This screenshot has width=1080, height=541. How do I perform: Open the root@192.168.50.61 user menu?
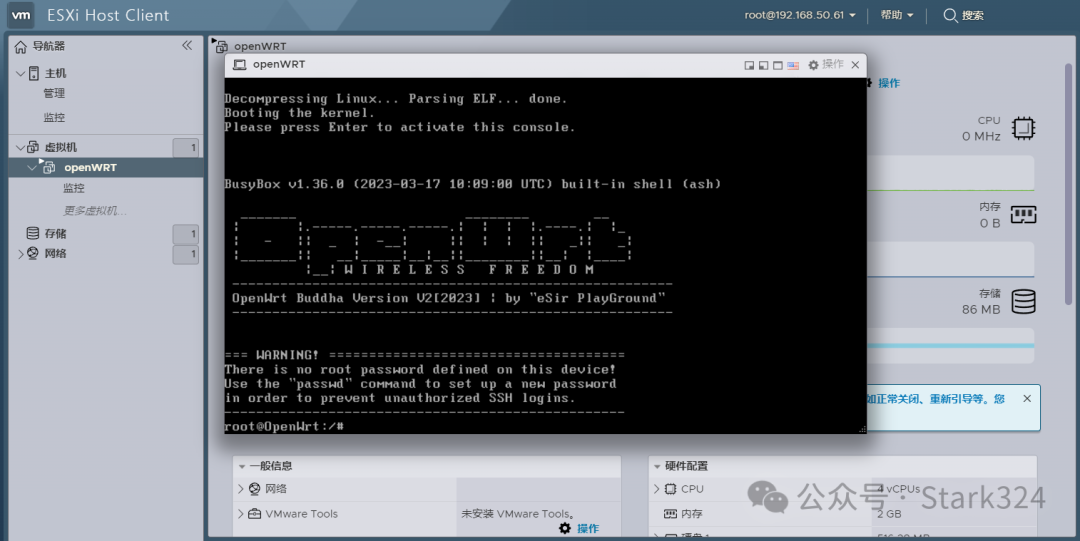click(800, 15)
